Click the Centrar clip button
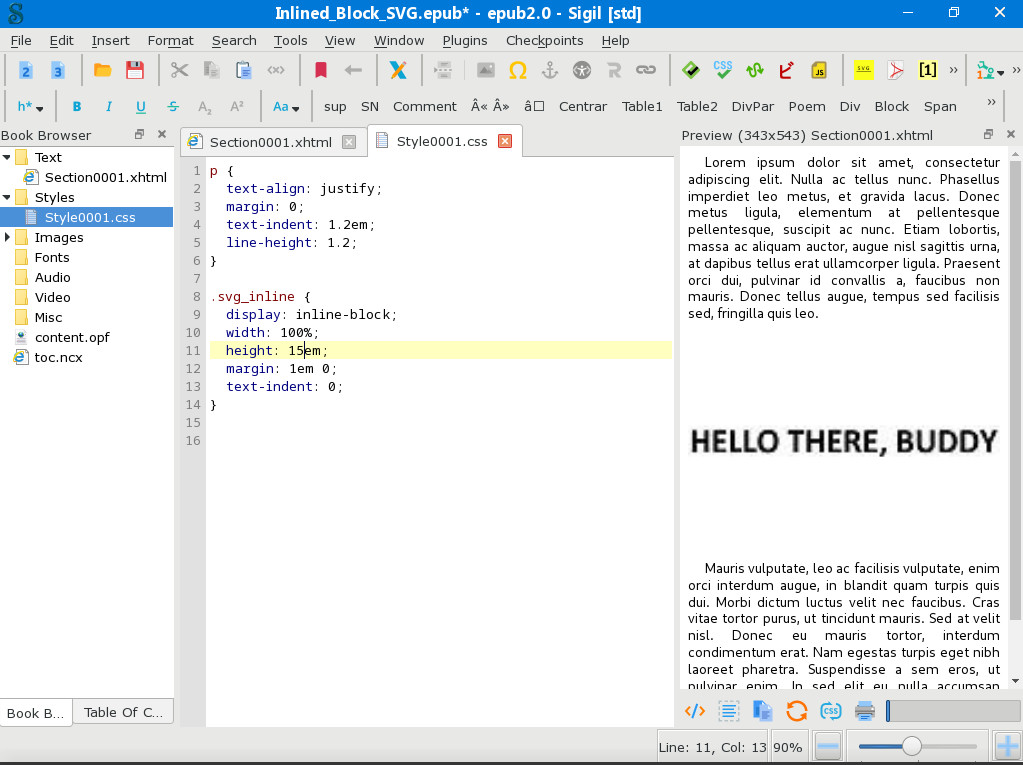The width and height of the screenshot is (1023, 765). point(582,106)
